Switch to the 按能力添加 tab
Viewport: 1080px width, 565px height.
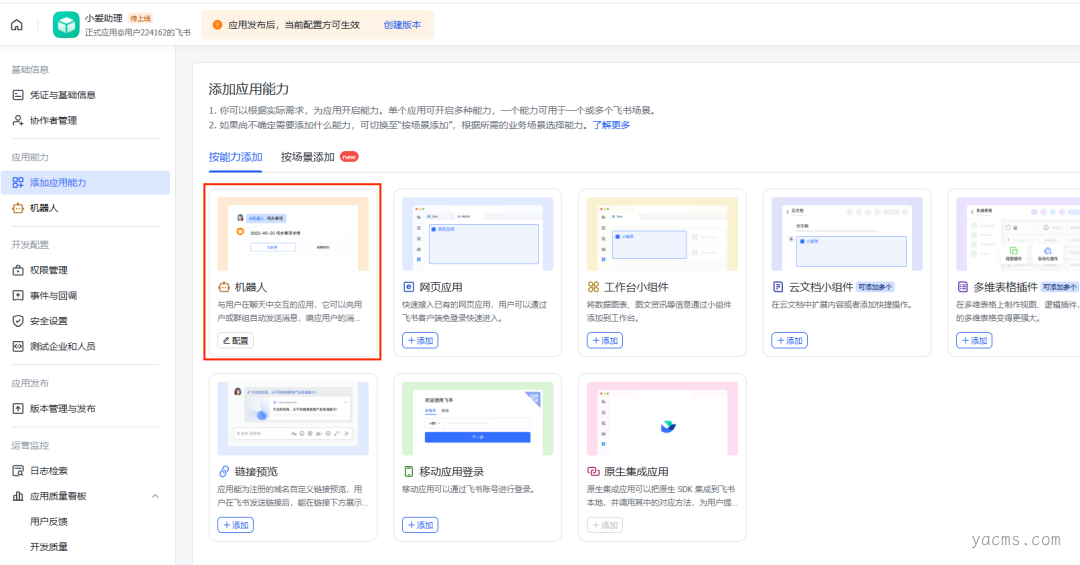(235, 157)
